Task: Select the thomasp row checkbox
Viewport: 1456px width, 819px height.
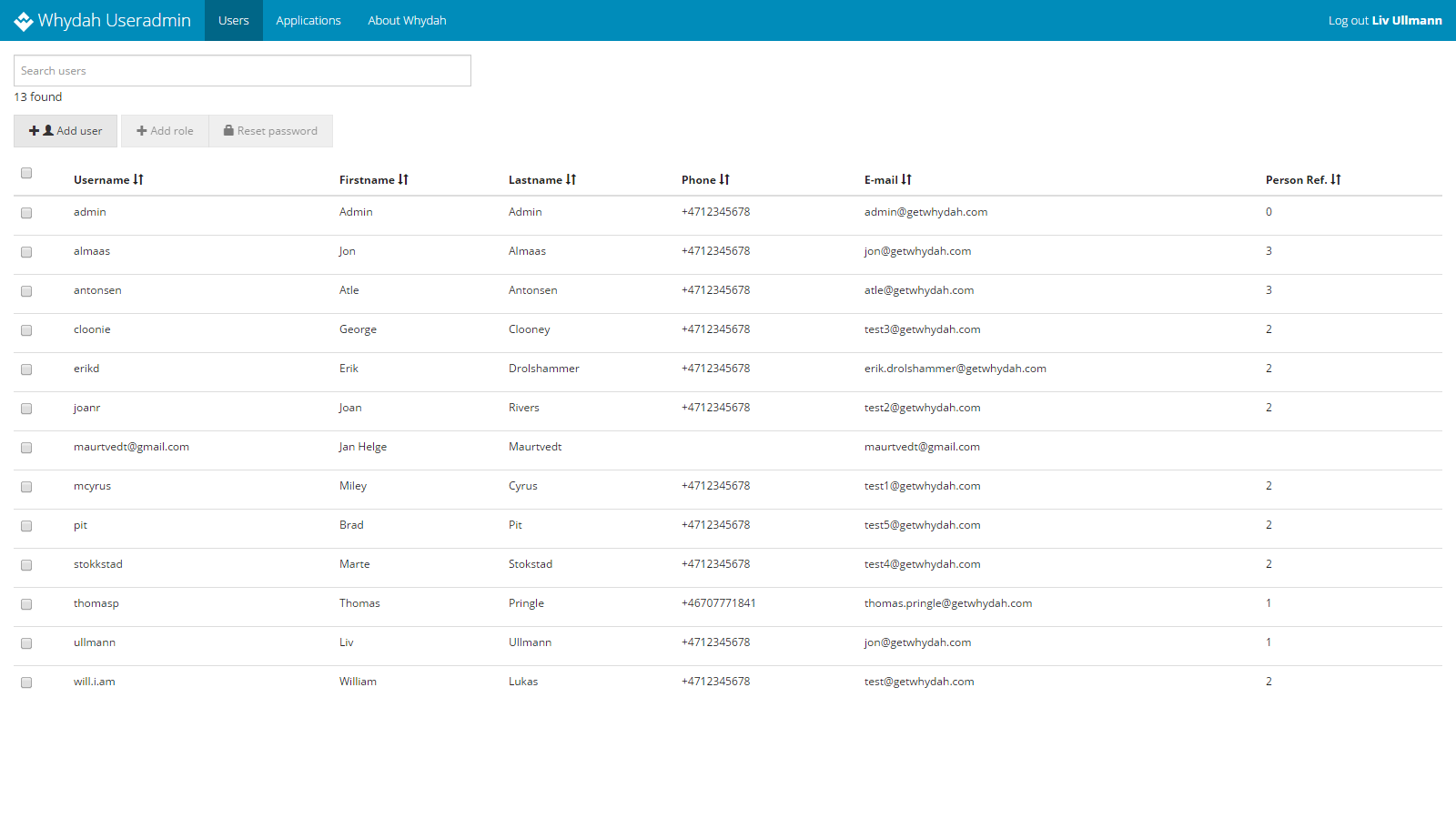Action: pos(26,604)
